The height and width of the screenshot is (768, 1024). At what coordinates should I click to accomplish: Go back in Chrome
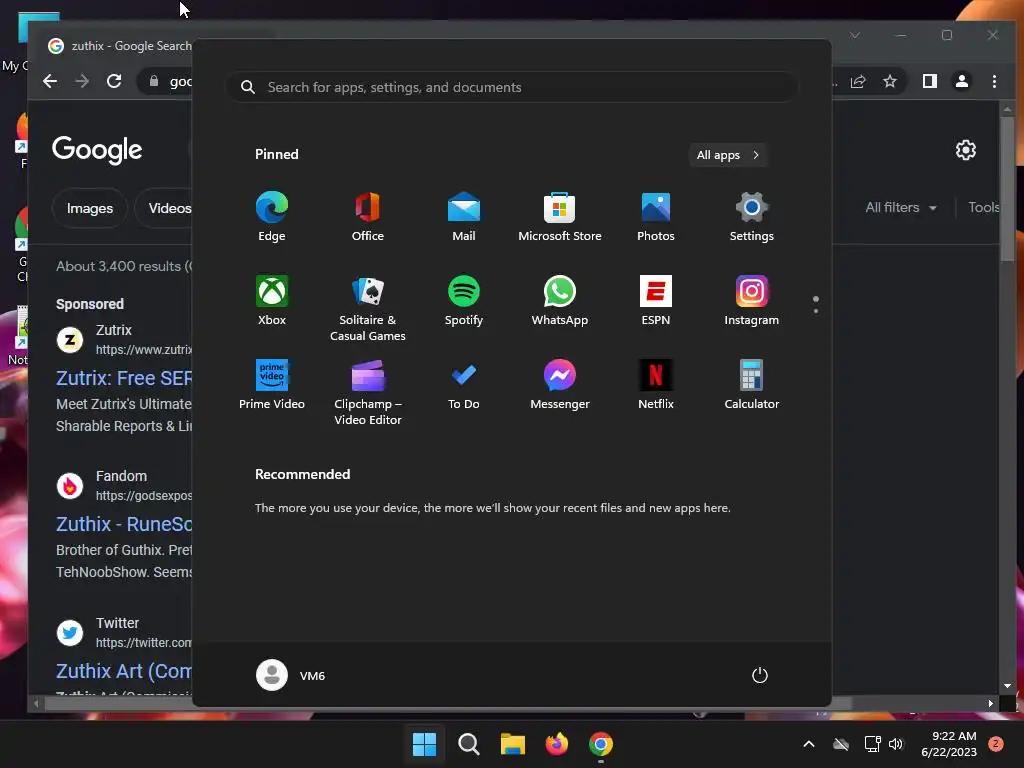coord(50,81)
